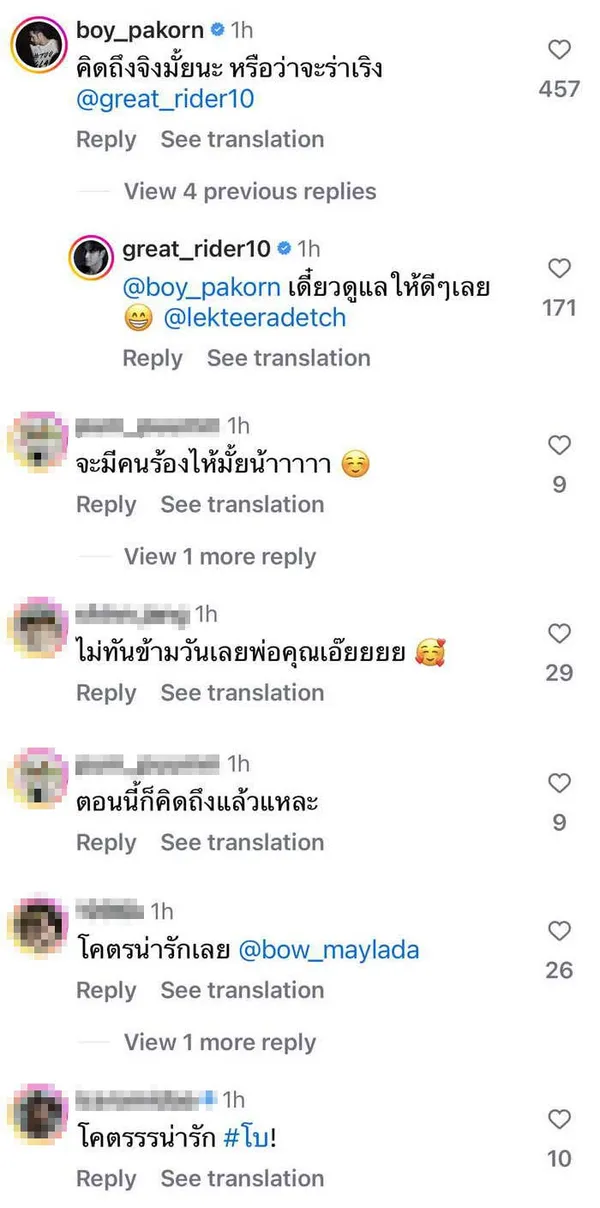Image resolution: width=600 pixels, height=1208 pixels.
Task: Reply to boy_pakorn's comment
Action: (106, 139)
